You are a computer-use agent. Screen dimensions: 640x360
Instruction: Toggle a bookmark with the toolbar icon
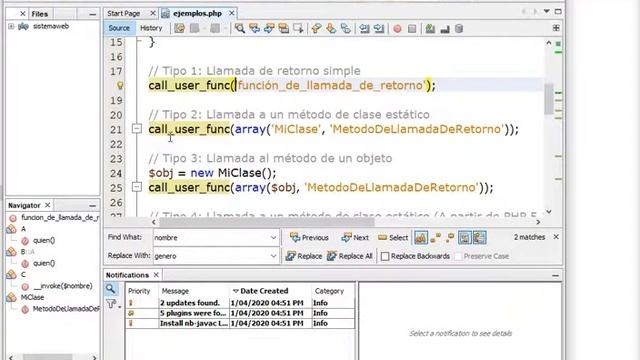[x=346, y=28]
